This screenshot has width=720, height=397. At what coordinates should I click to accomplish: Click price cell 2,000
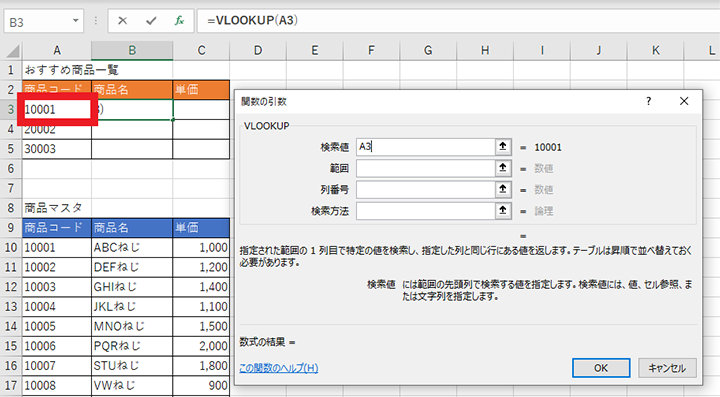coord(201,346)
